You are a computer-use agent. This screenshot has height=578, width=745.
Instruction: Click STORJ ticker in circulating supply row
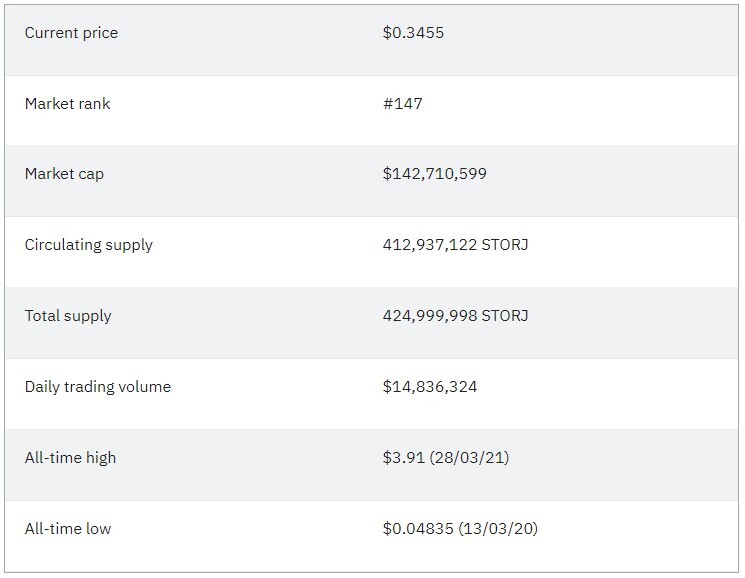[505, 245]
